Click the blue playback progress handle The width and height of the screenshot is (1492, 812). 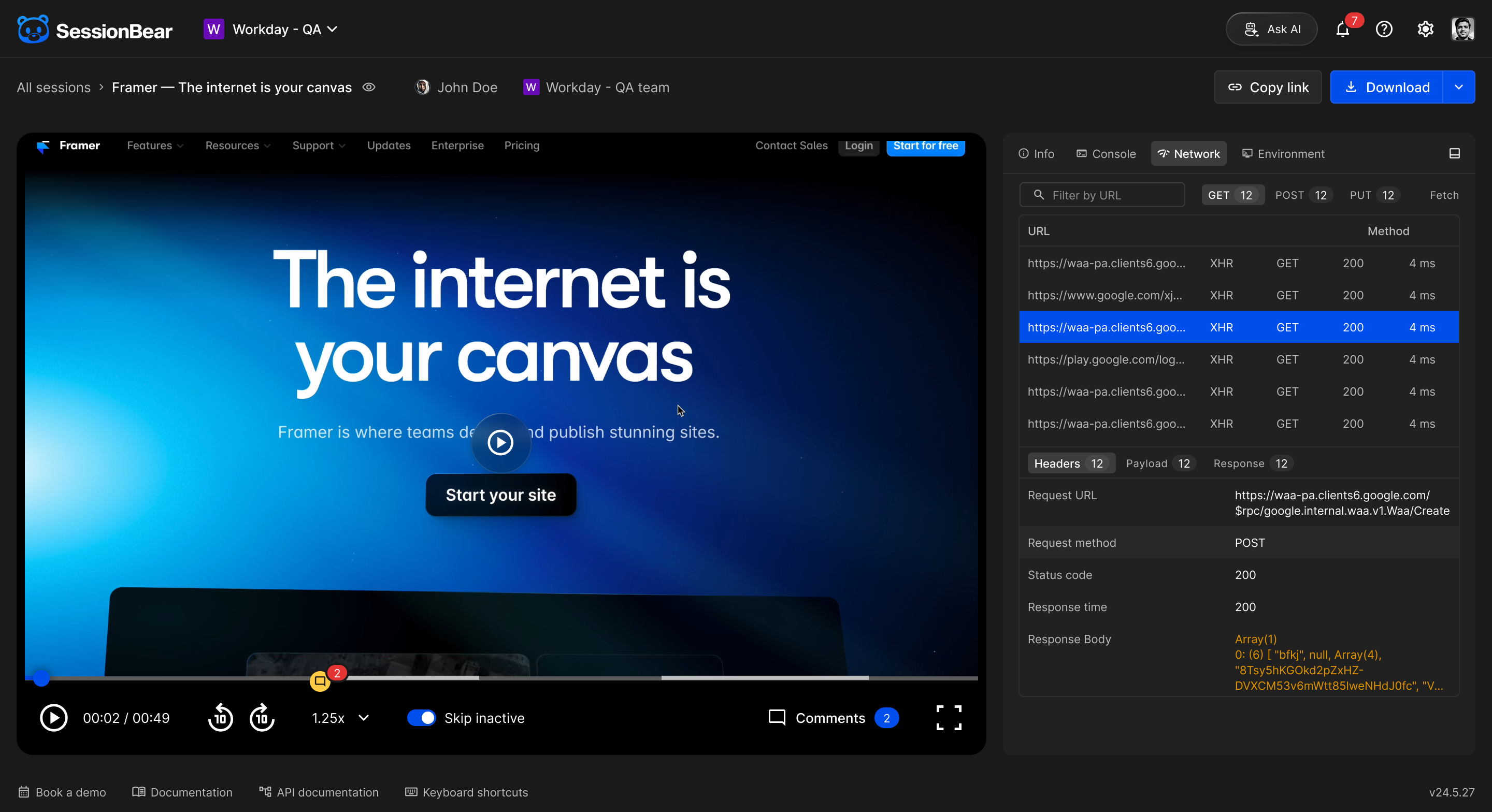click(x=41, y=678)
